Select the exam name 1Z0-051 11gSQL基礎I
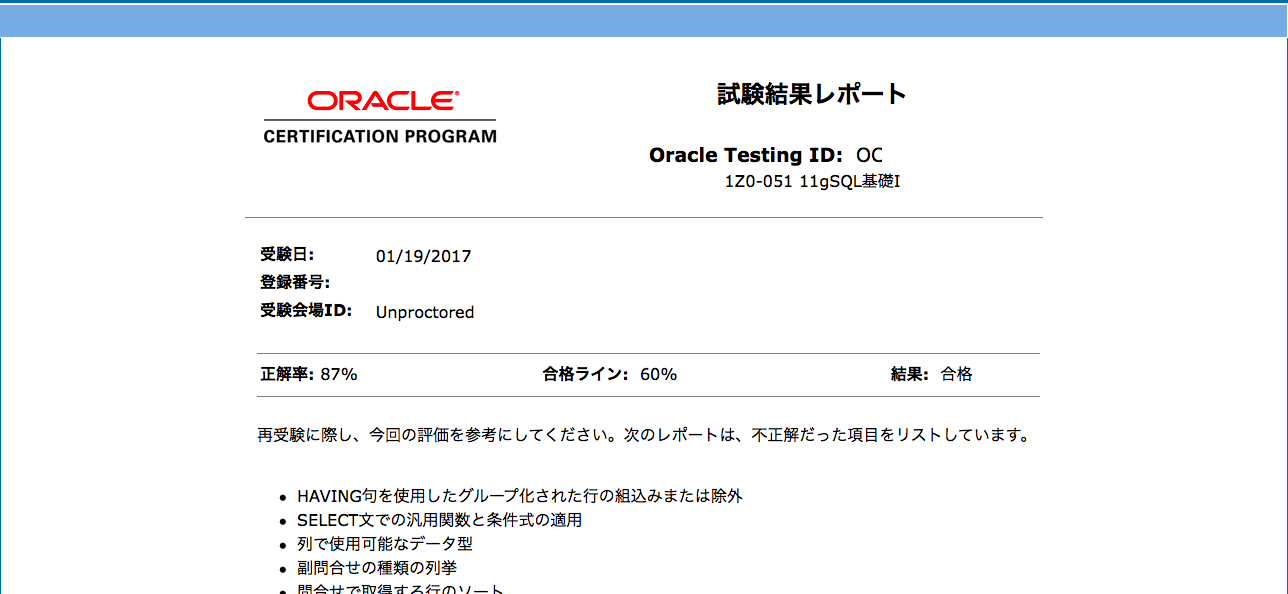The width and height of the screenshot is (1288, 594). point(813,182)
